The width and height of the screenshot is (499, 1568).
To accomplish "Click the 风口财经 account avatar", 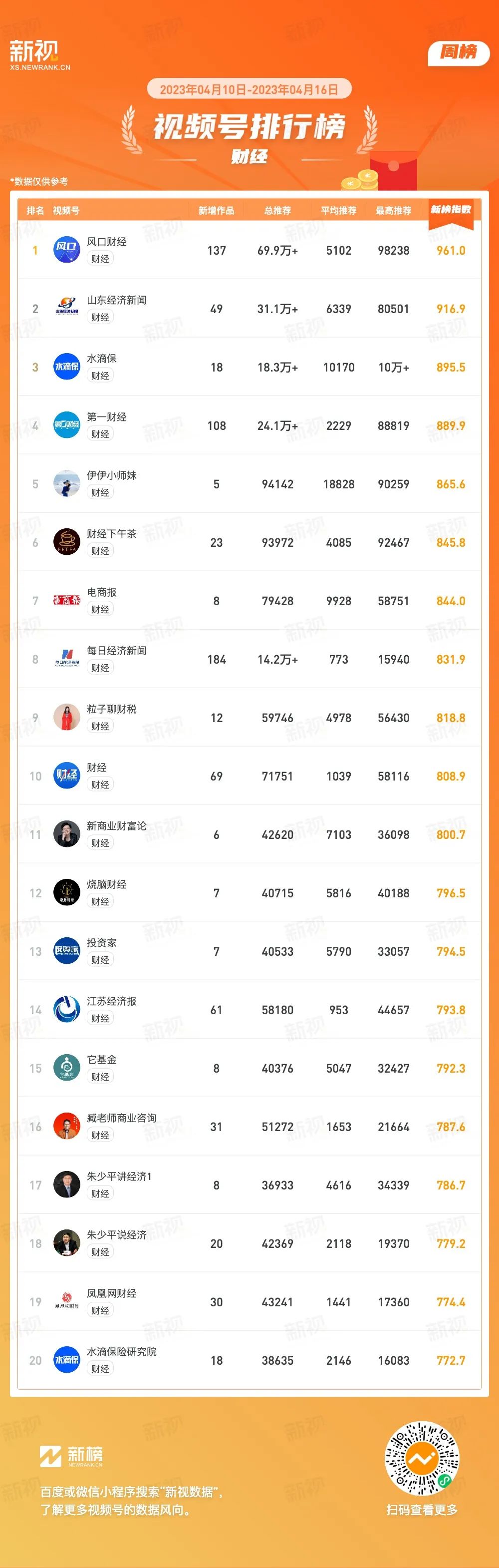I will tap(67, 250).
